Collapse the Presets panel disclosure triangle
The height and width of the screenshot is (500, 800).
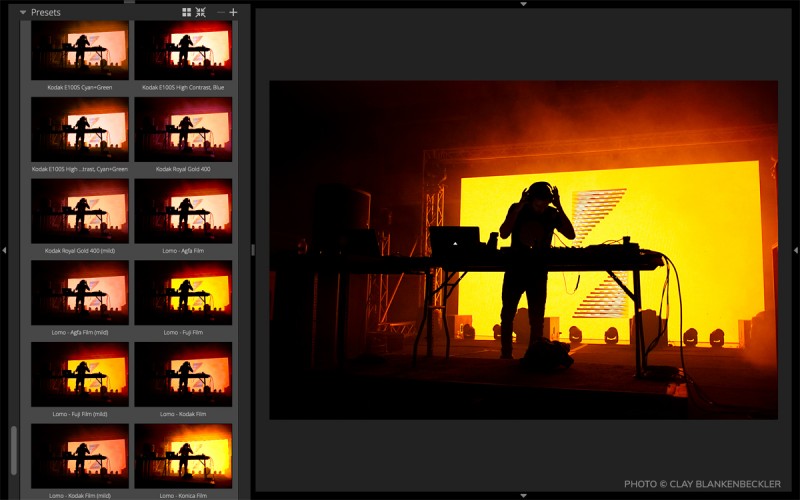23,13
